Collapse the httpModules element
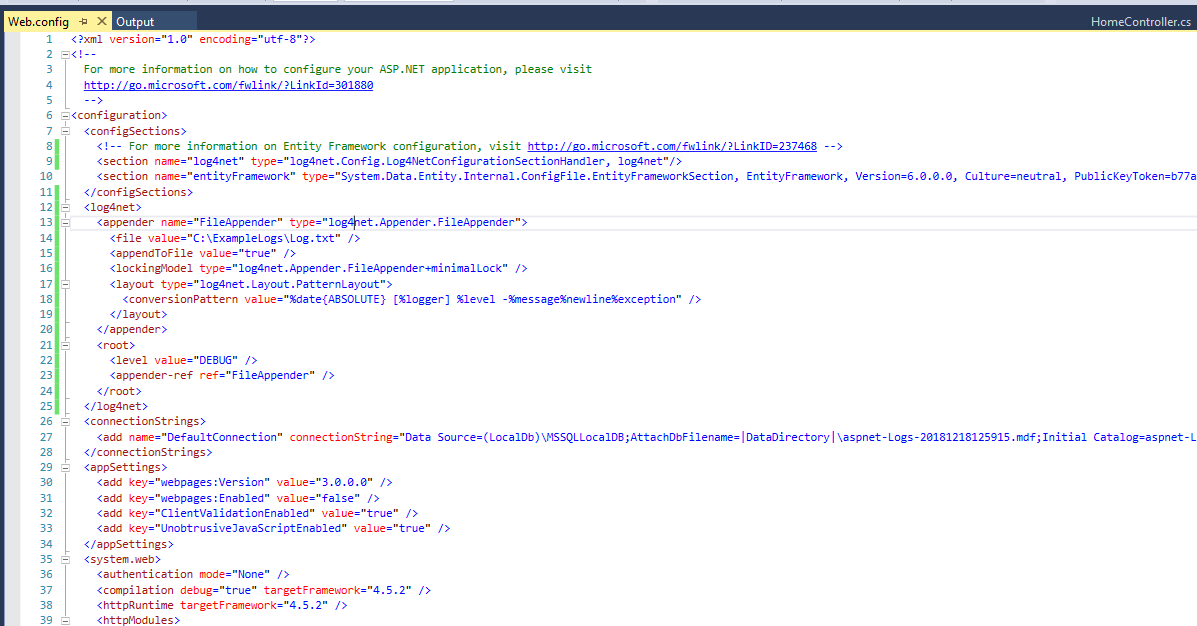Image resolution: width=1197 pixels, height=626 pixels. click(63, 620)
